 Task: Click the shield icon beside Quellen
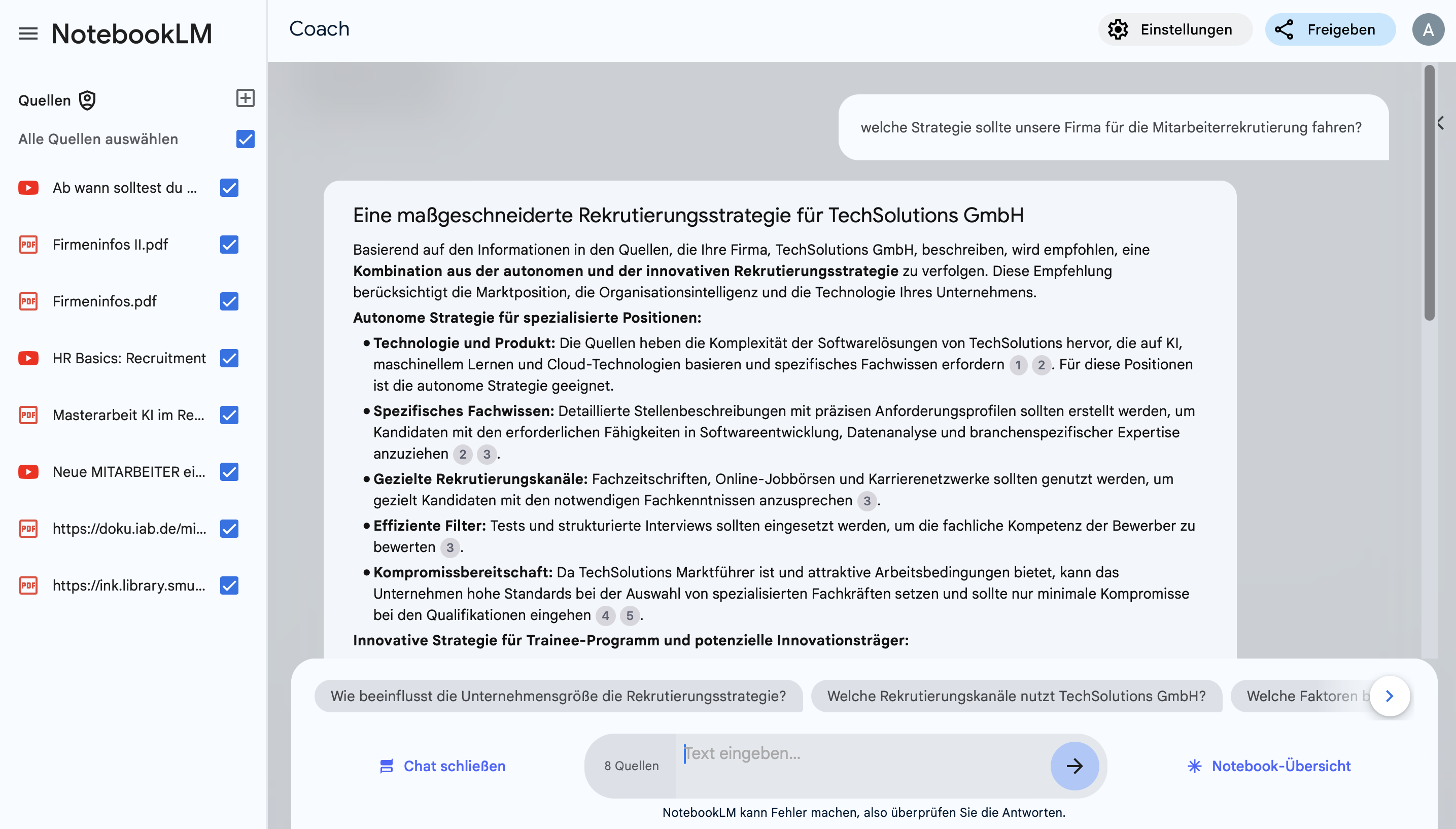(87, 100)
